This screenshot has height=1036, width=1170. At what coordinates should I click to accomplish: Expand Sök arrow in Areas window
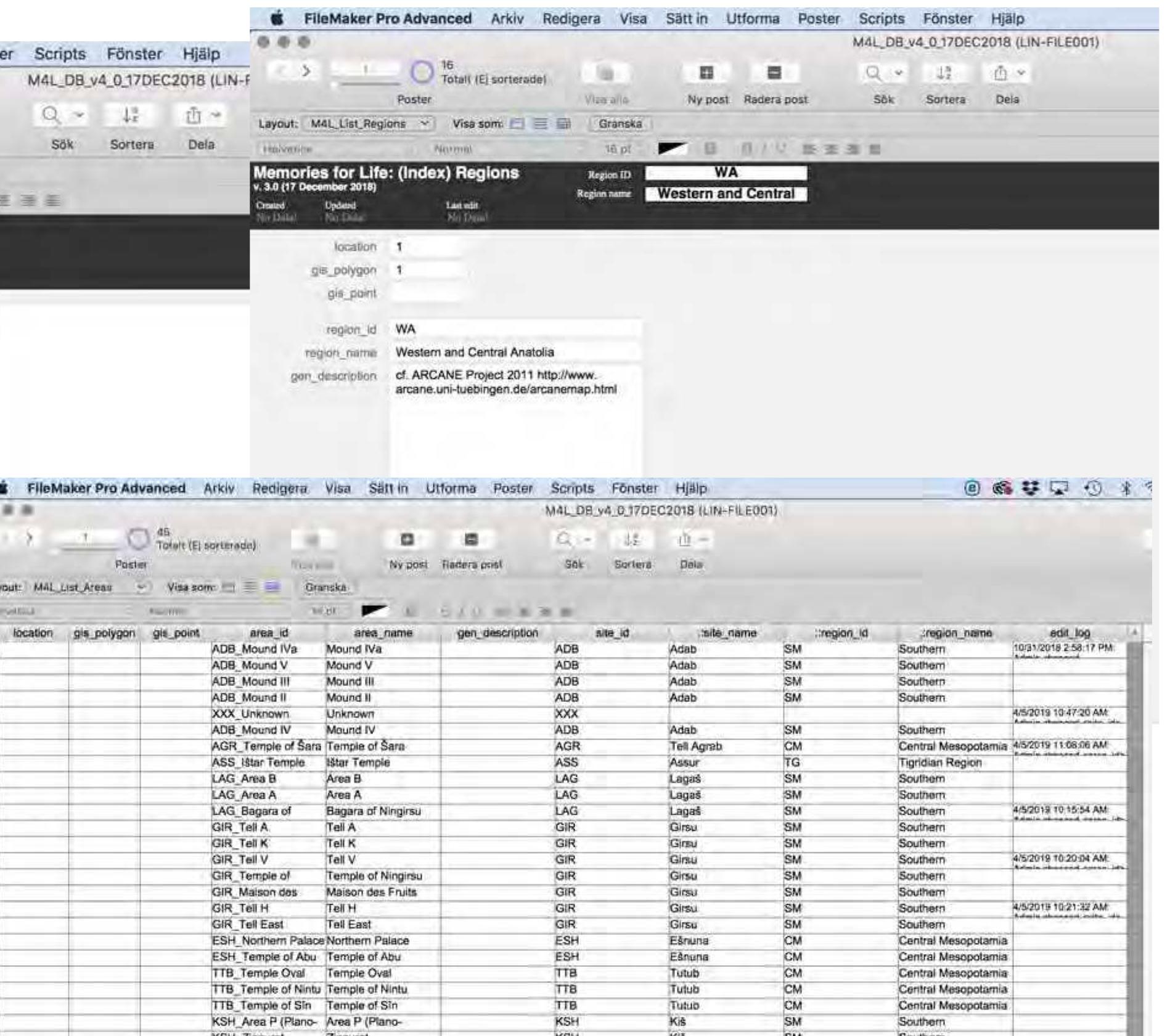click(587, 540)
